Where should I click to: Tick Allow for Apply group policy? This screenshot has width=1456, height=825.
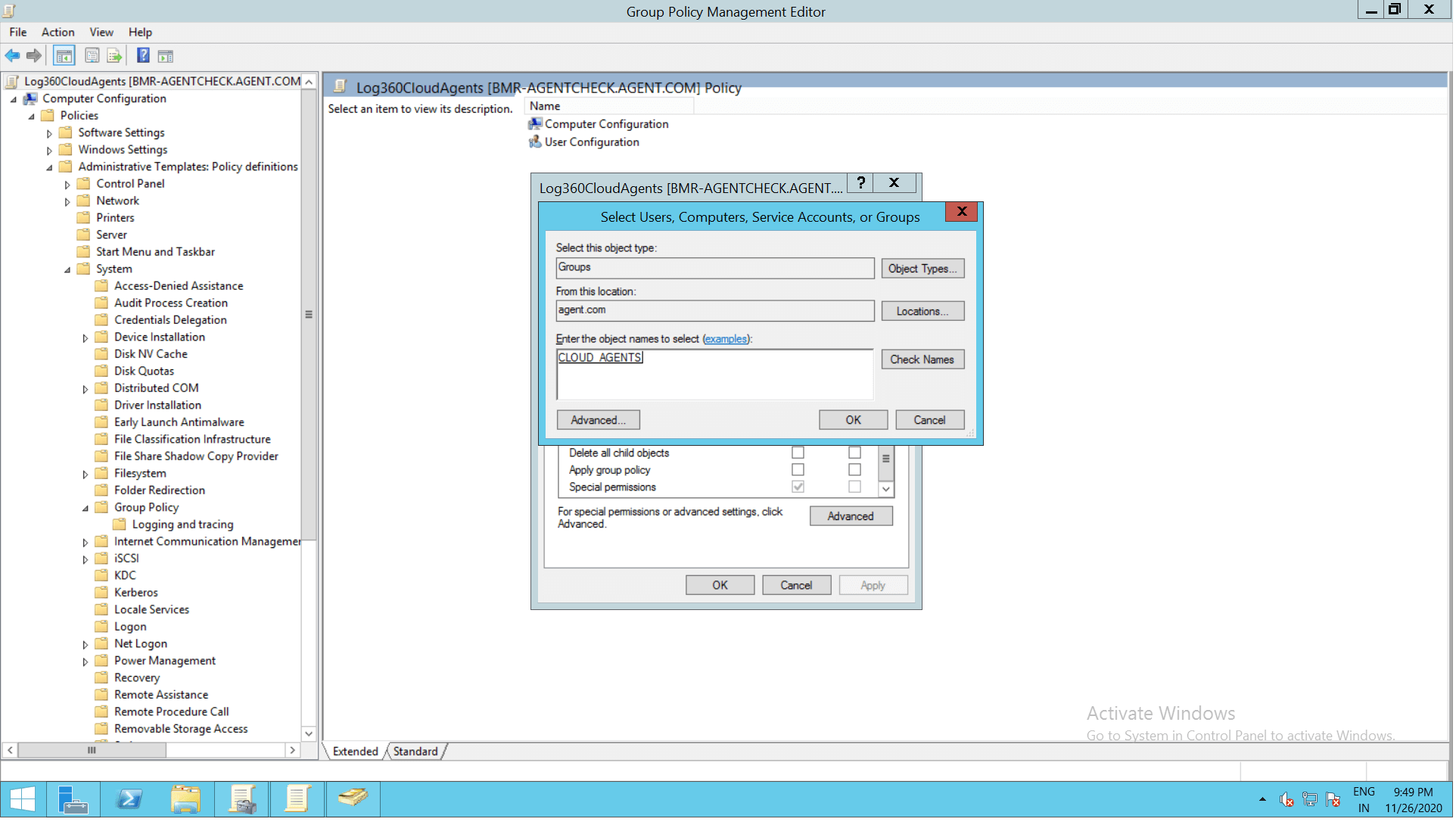point(798,471)
